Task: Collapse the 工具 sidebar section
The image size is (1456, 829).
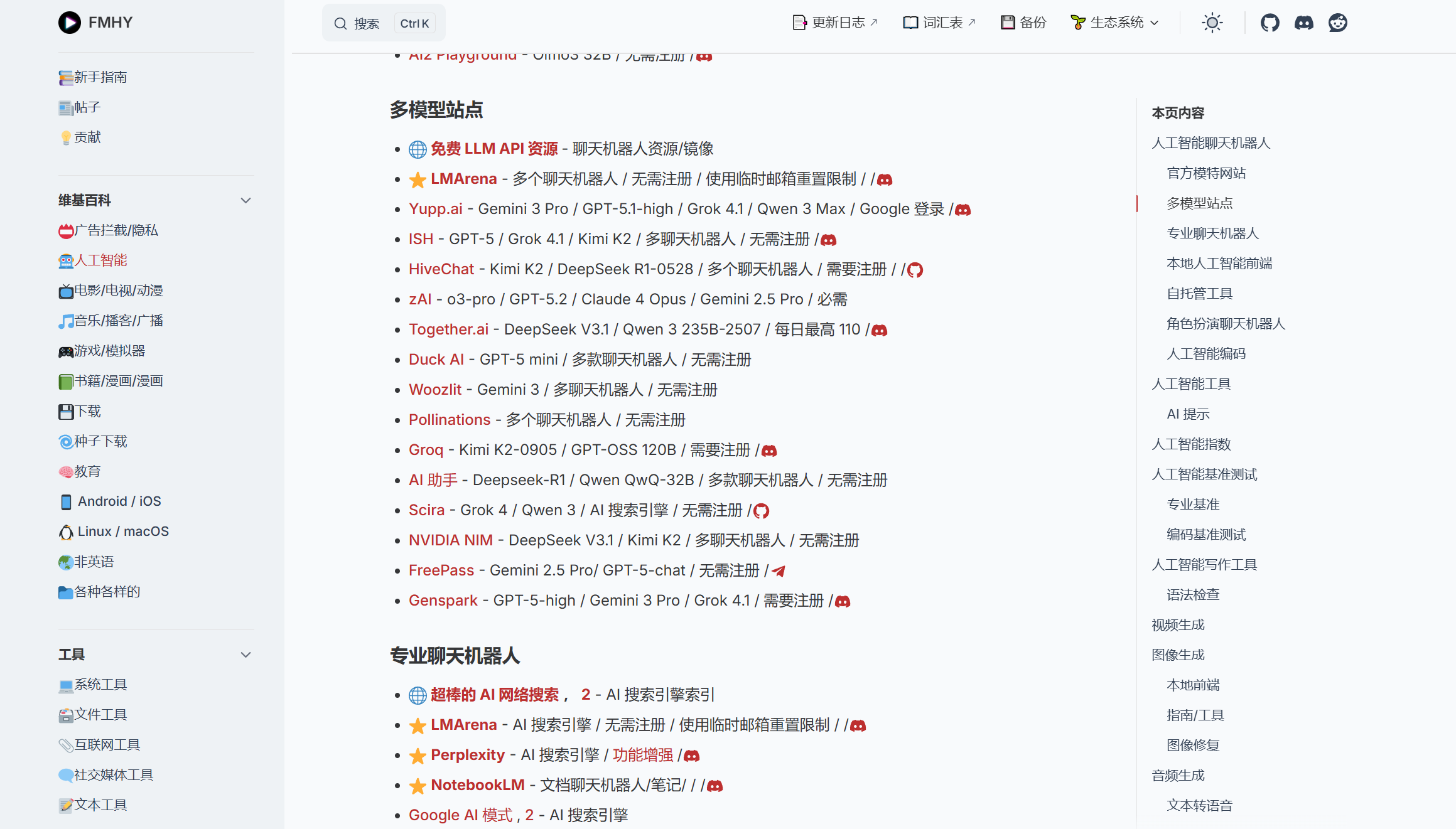Action: click(245, 655)
